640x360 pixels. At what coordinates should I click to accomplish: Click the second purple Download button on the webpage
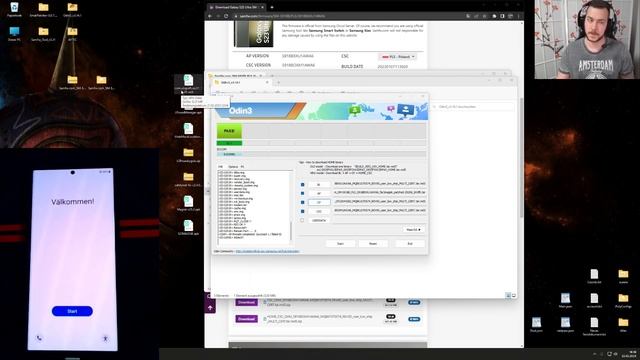[247, 319]
